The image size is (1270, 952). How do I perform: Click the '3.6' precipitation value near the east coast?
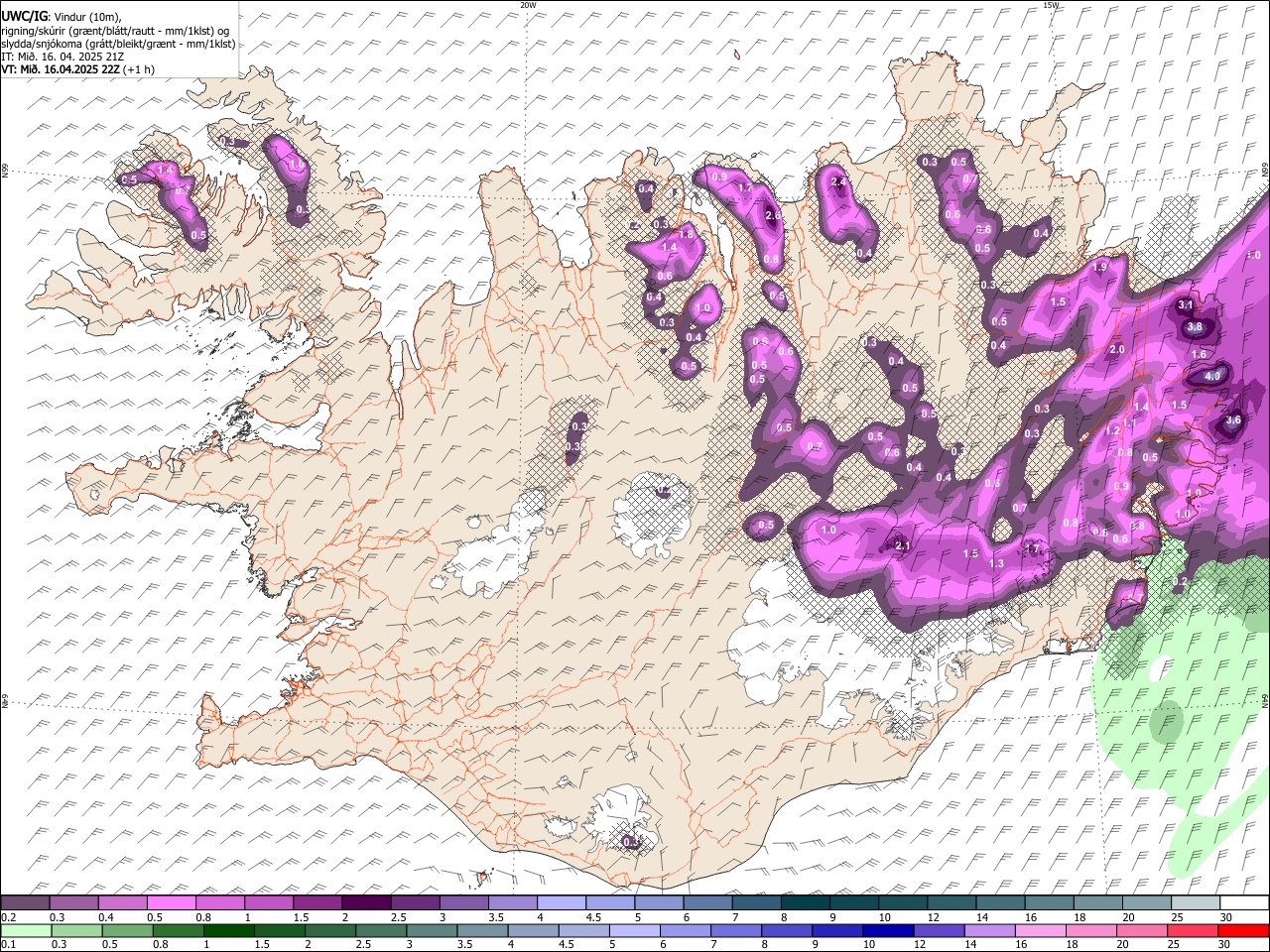click(1233, 420)
